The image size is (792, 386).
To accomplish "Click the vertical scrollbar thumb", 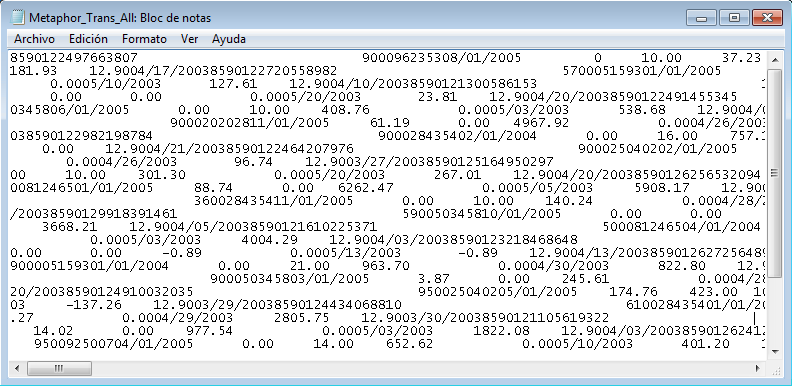I will coord(774,173).
